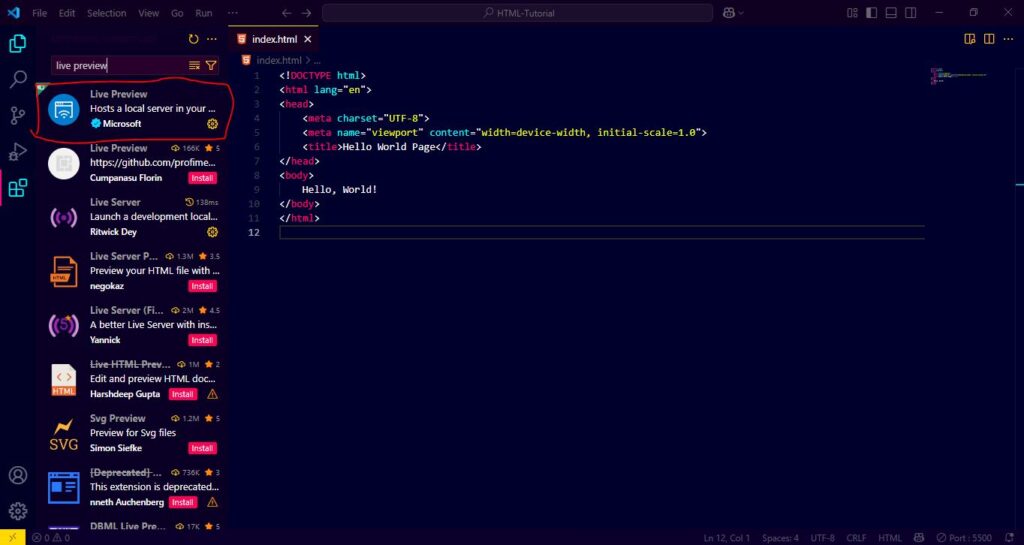
Task: Click the Hello, World! line in editor
Action: (340, 189)
